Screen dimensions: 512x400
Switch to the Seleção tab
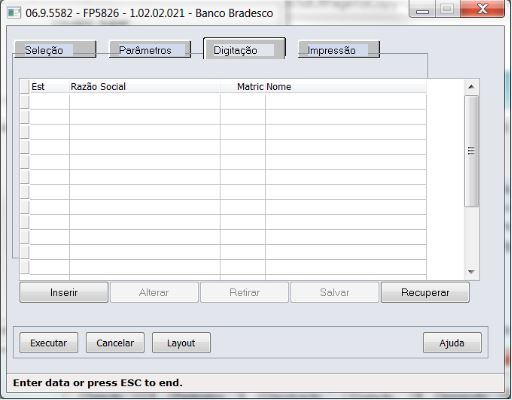[55, 50]
